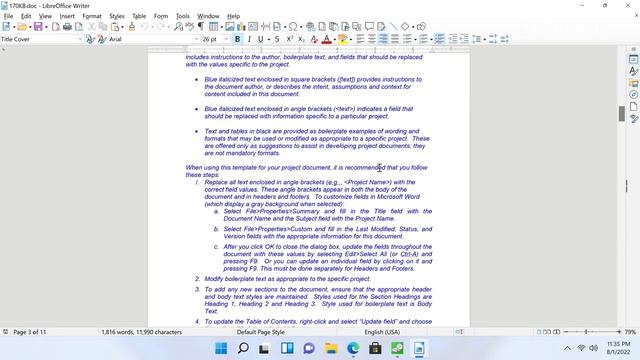Click the New document icon

[x=6, y=27]
